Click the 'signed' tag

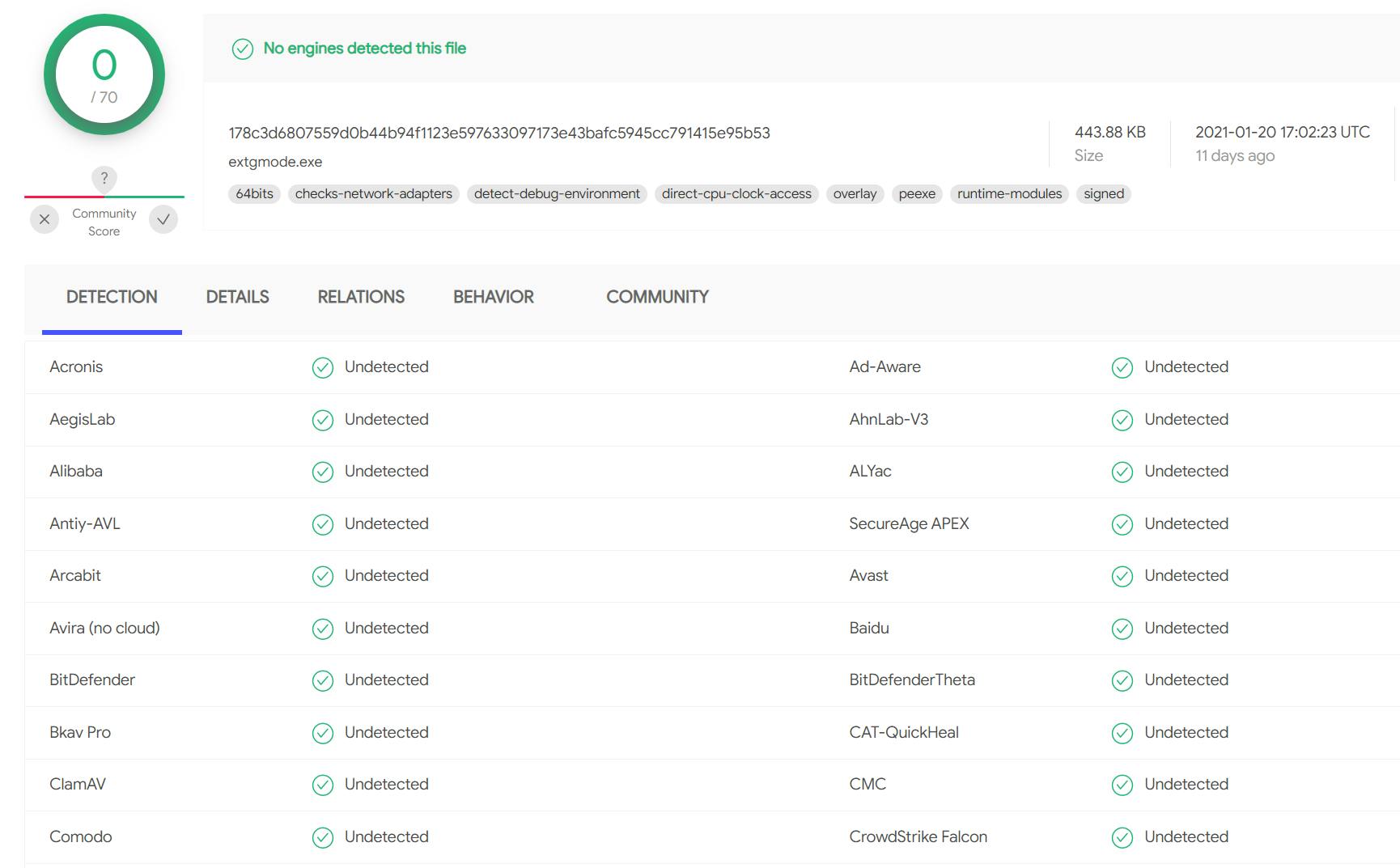1104,194
